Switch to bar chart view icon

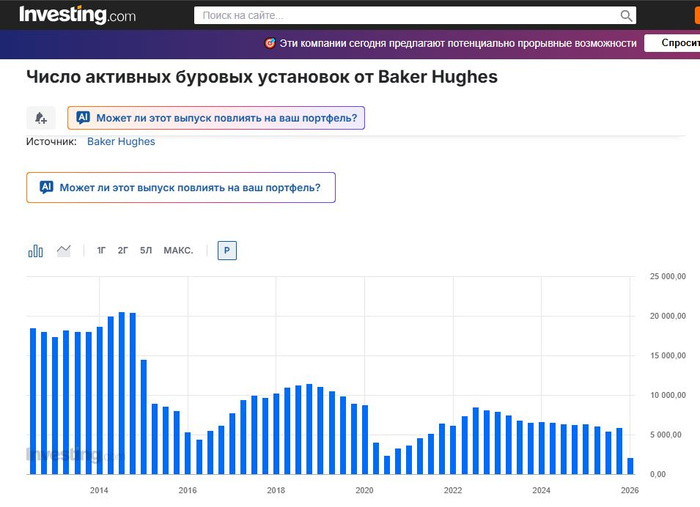tap(36, 251)
